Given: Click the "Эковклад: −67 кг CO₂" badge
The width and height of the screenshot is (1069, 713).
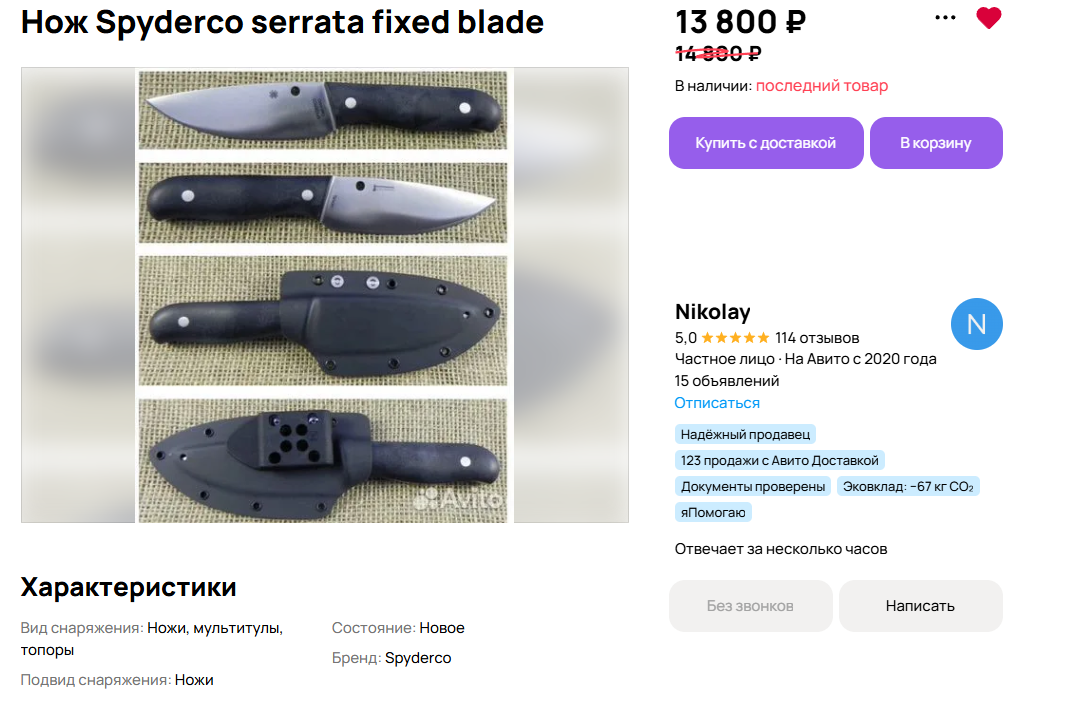Looking at the screenshot, I should pyautogui.click(x=908, y=486).
